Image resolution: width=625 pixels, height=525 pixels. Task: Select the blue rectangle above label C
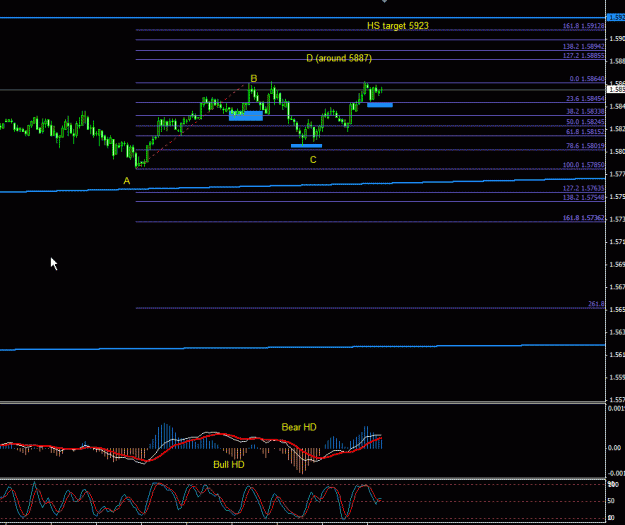click(x=306, y=146)
